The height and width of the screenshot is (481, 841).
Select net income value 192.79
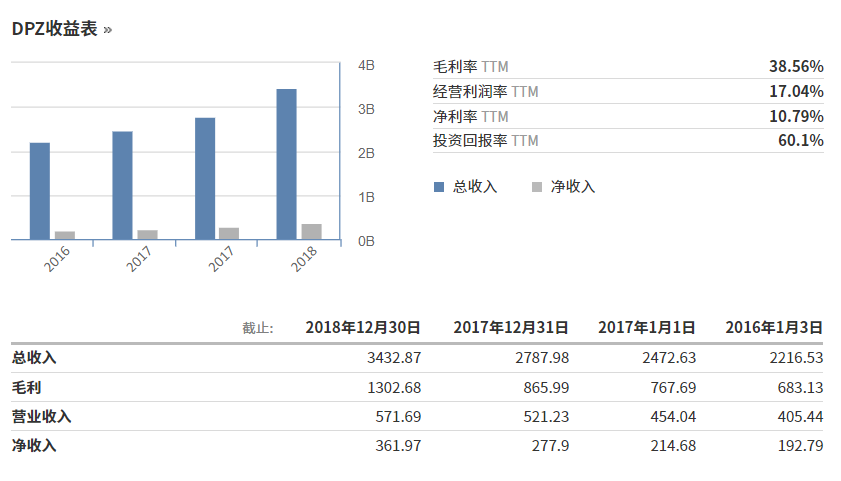pos(800,445)
